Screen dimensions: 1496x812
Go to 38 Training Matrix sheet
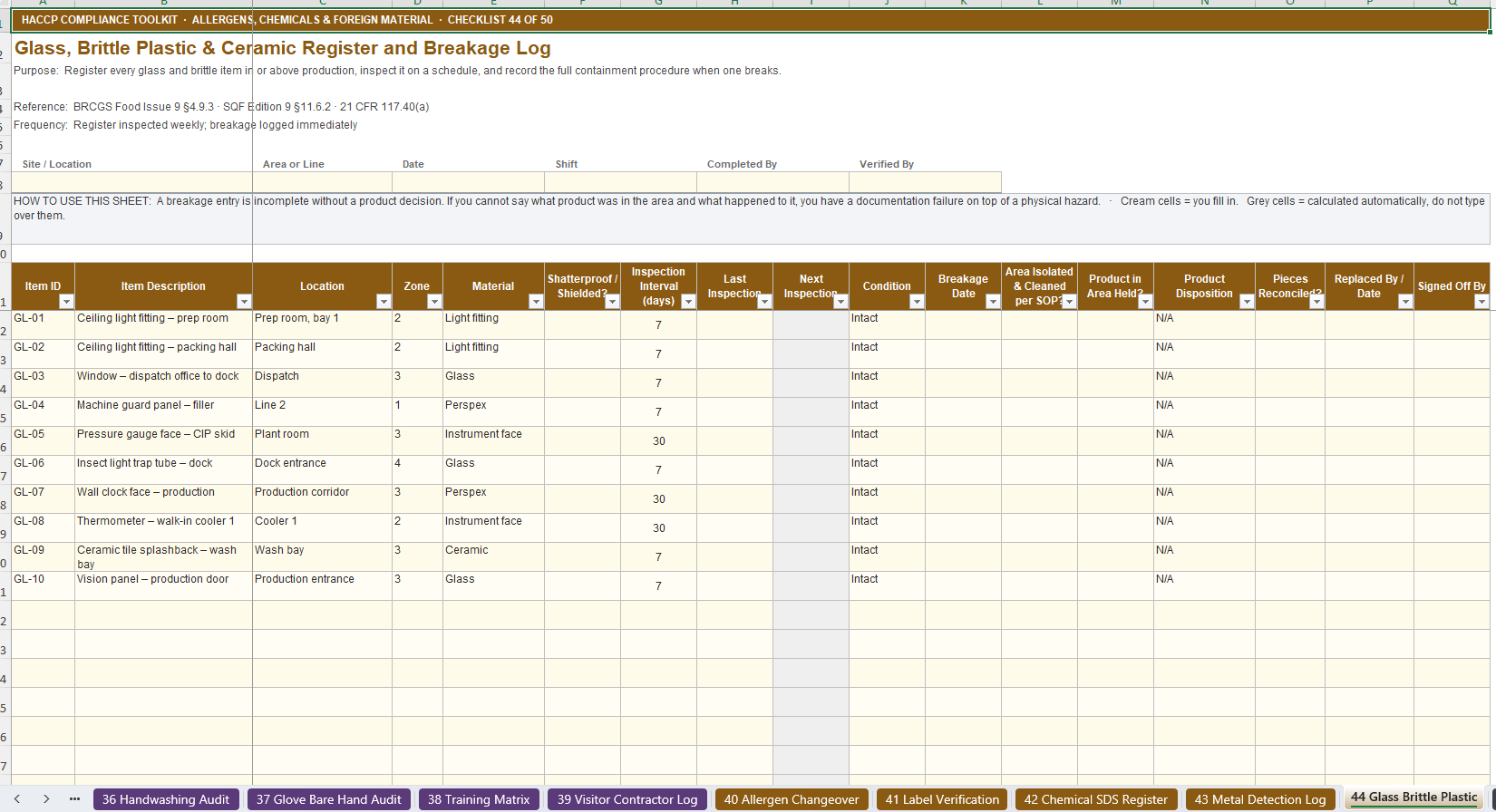479,799
